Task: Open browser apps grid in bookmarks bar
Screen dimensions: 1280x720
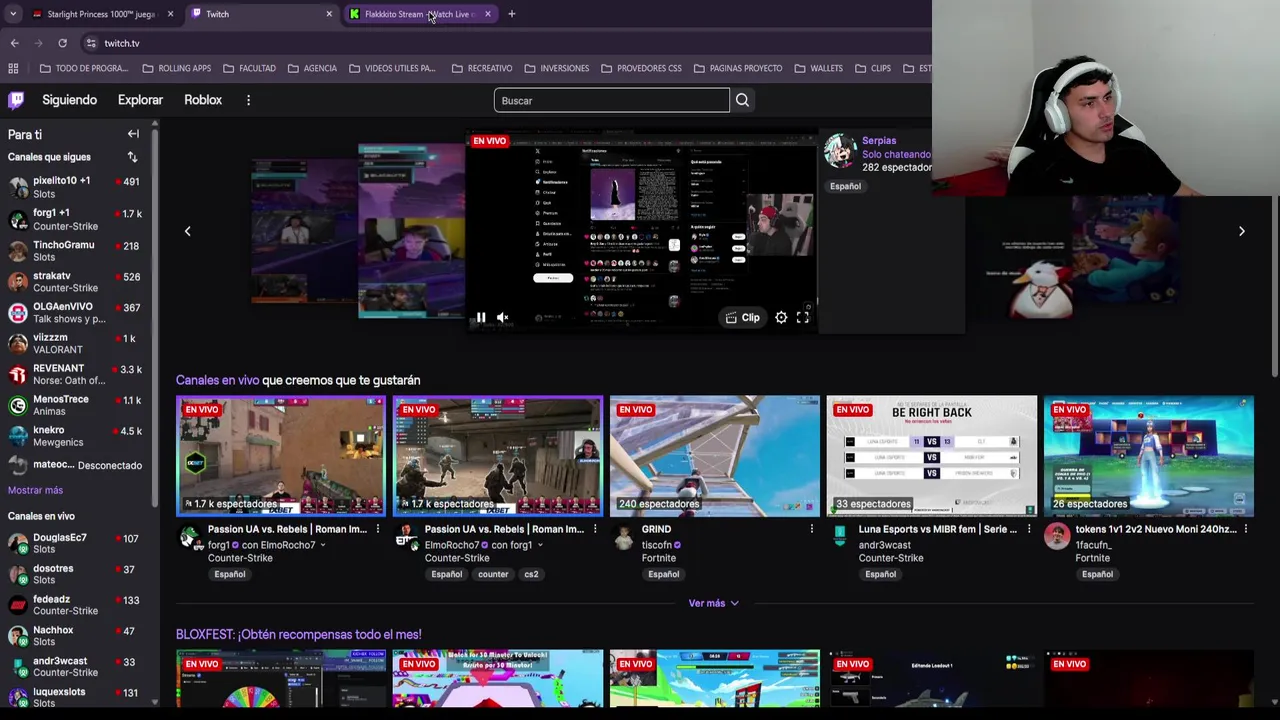Action: point(13,68)
